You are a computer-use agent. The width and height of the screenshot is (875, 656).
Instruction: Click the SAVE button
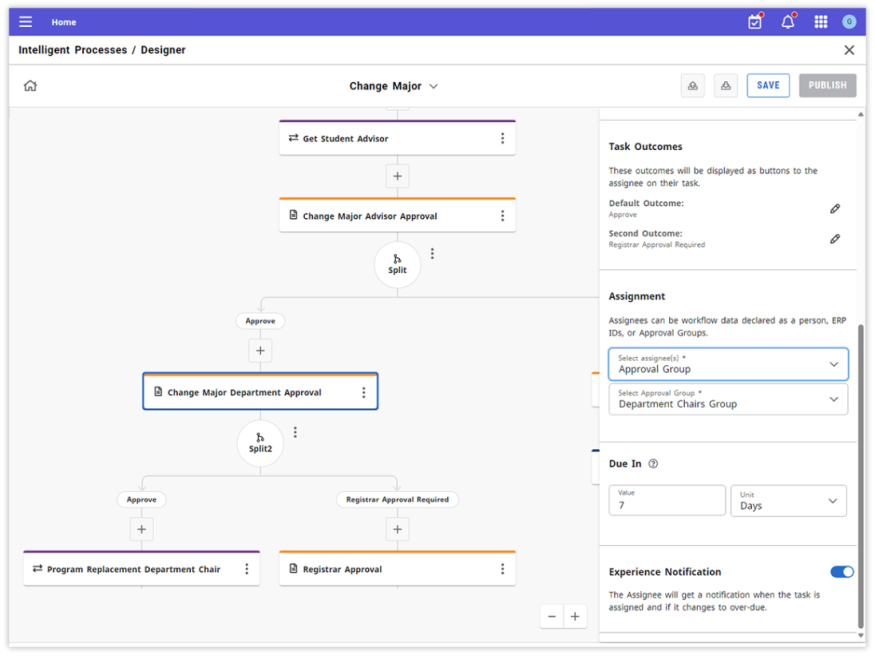click(x=768, y=86)
